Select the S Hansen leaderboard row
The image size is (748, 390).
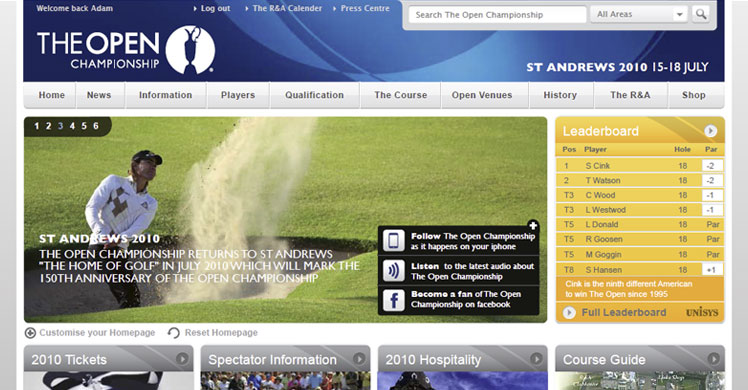coord(640,269)
